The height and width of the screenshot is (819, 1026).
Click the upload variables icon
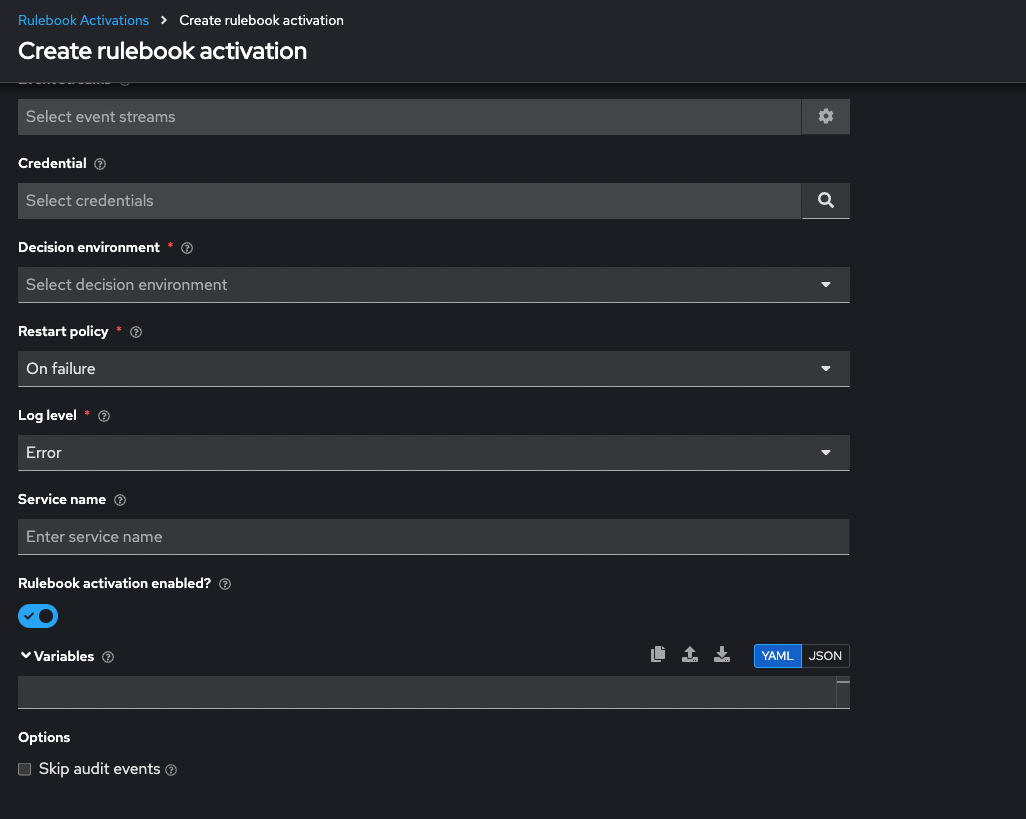pos(689,655)
